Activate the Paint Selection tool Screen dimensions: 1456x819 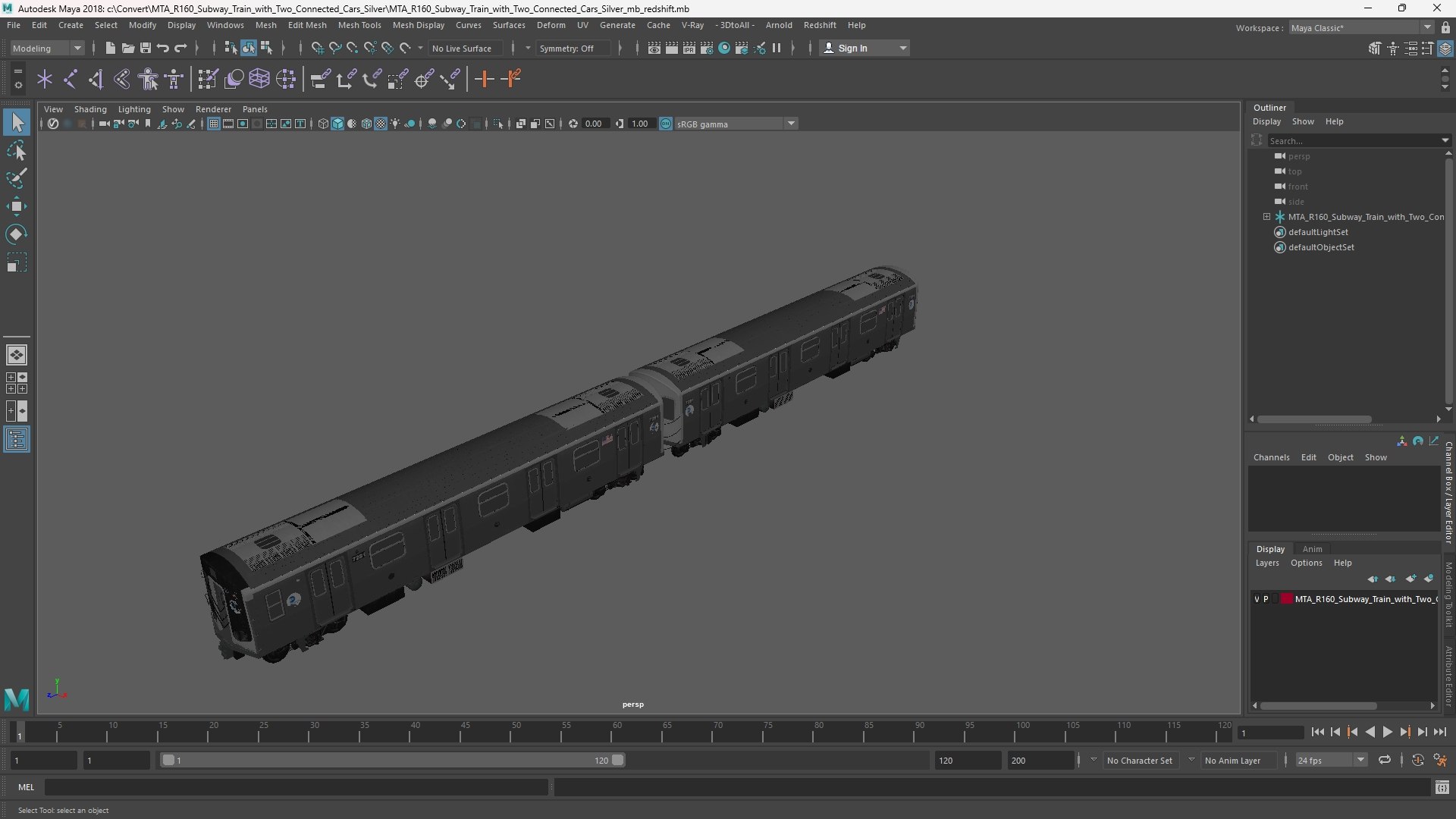pos(17,178)
